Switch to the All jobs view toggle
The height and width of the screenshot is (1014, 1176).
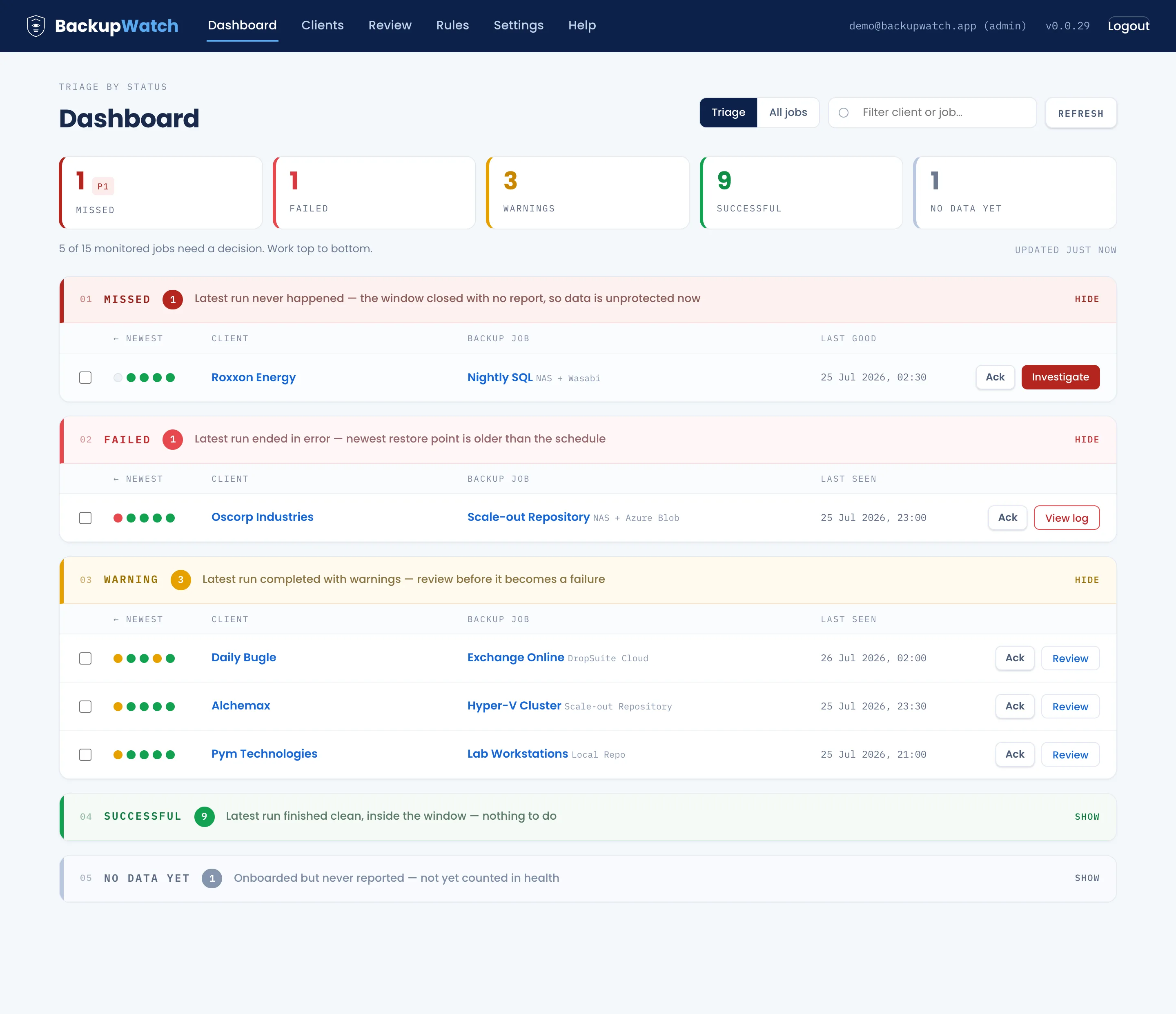[x=788, y=112]
